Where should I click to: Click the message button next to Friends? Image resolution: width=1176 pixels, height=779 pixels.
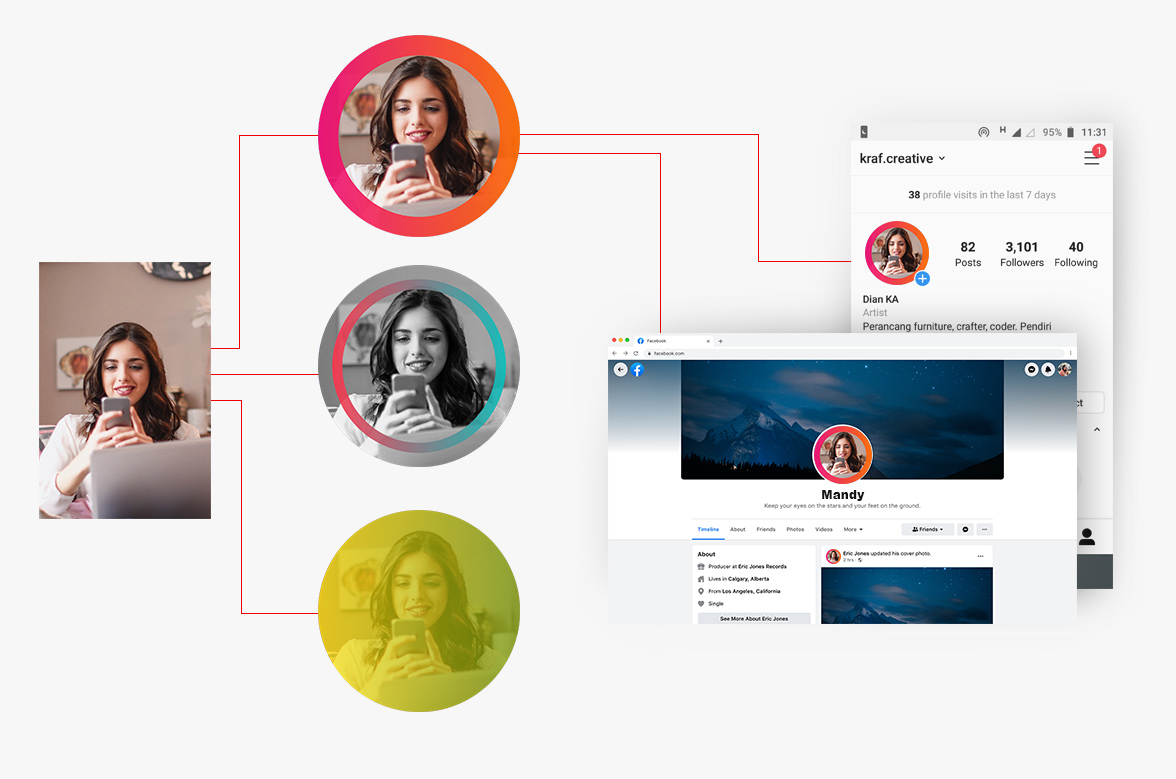coord(965,529)
